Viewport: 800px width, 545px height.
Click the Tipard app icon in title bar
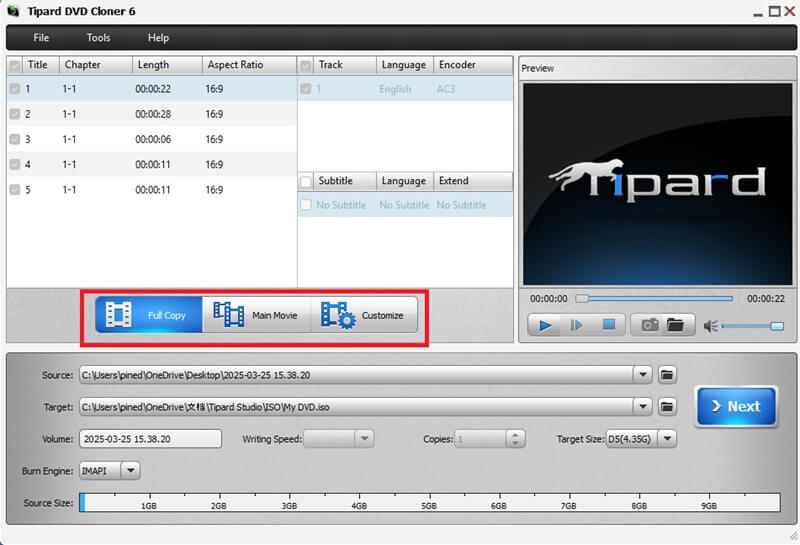tap(13, 11)
